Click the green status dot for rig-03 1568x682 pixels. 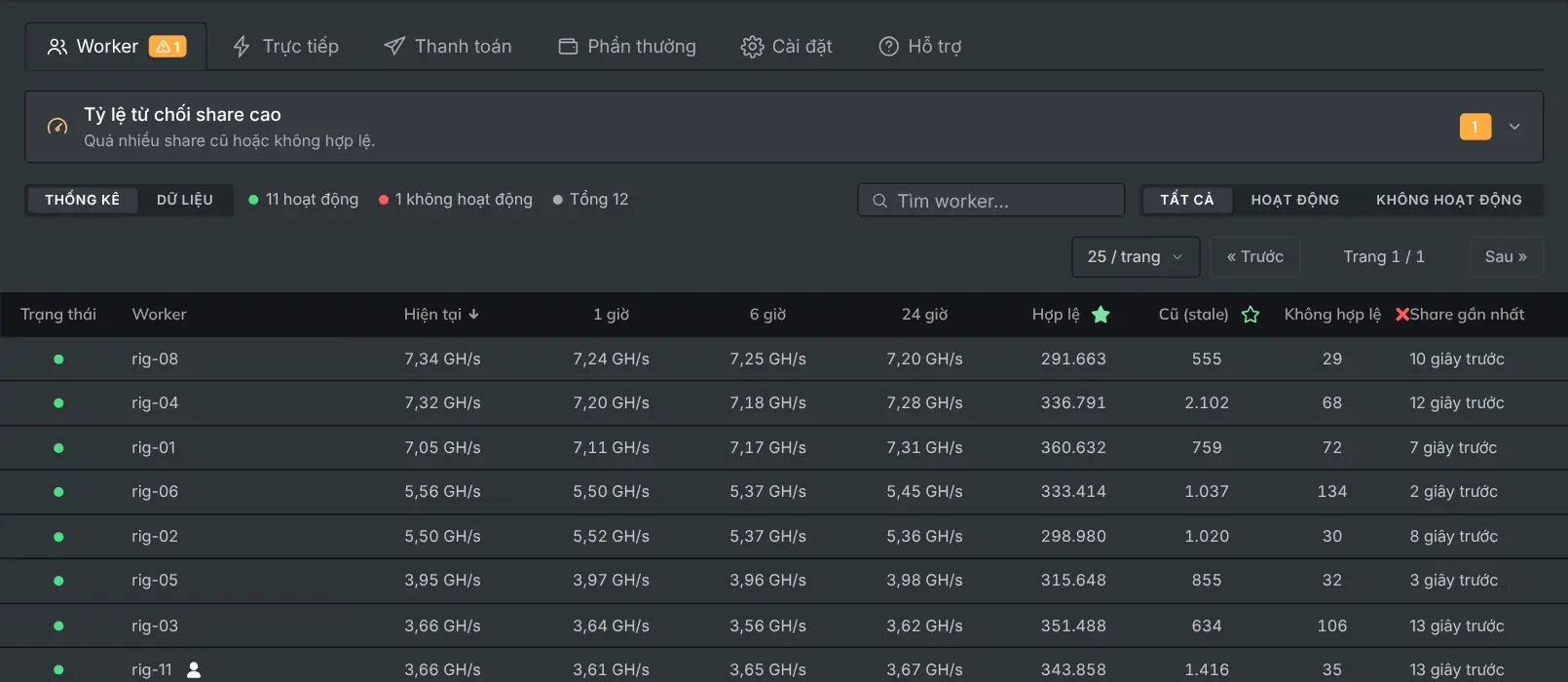pyautogui.click(x=58, y=625)
